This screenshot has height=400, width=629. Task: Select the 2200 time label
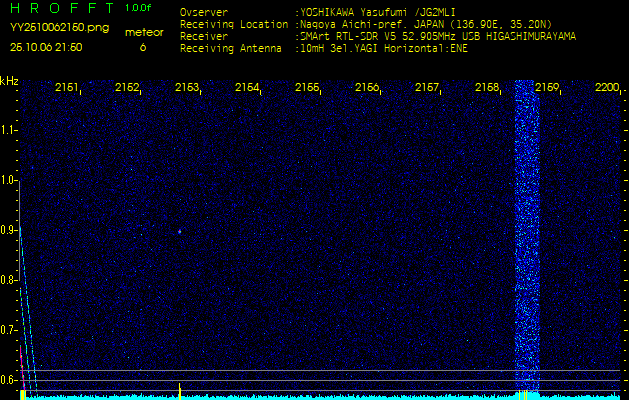[607, 88]
